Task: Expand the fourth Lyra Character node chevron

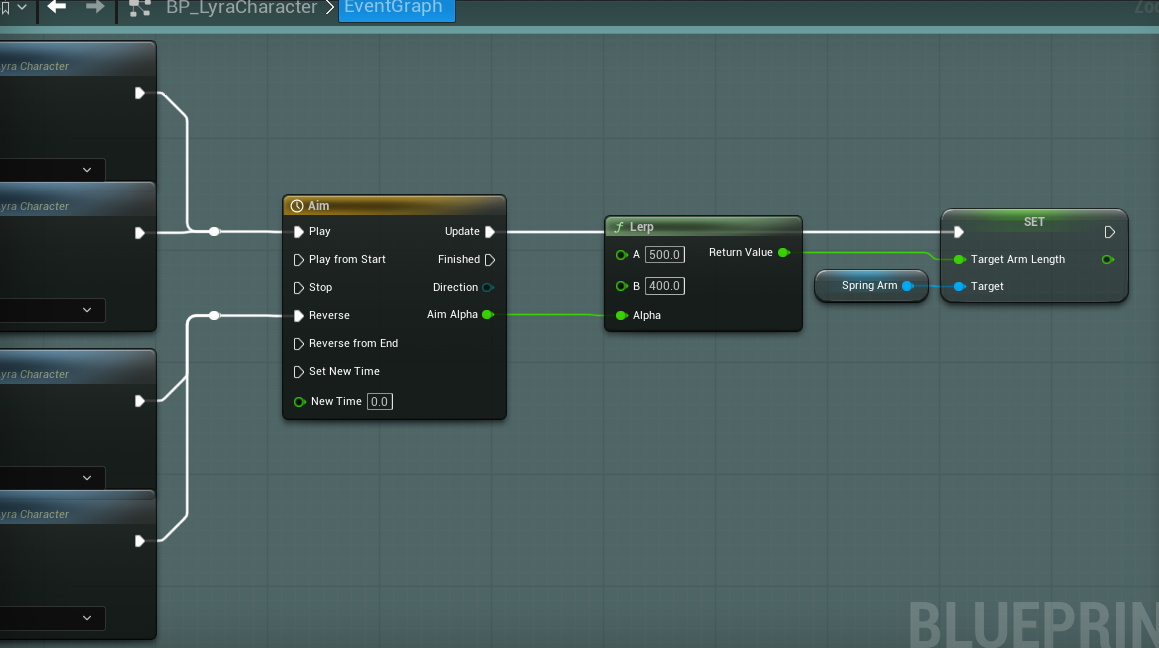Action: 87,618
